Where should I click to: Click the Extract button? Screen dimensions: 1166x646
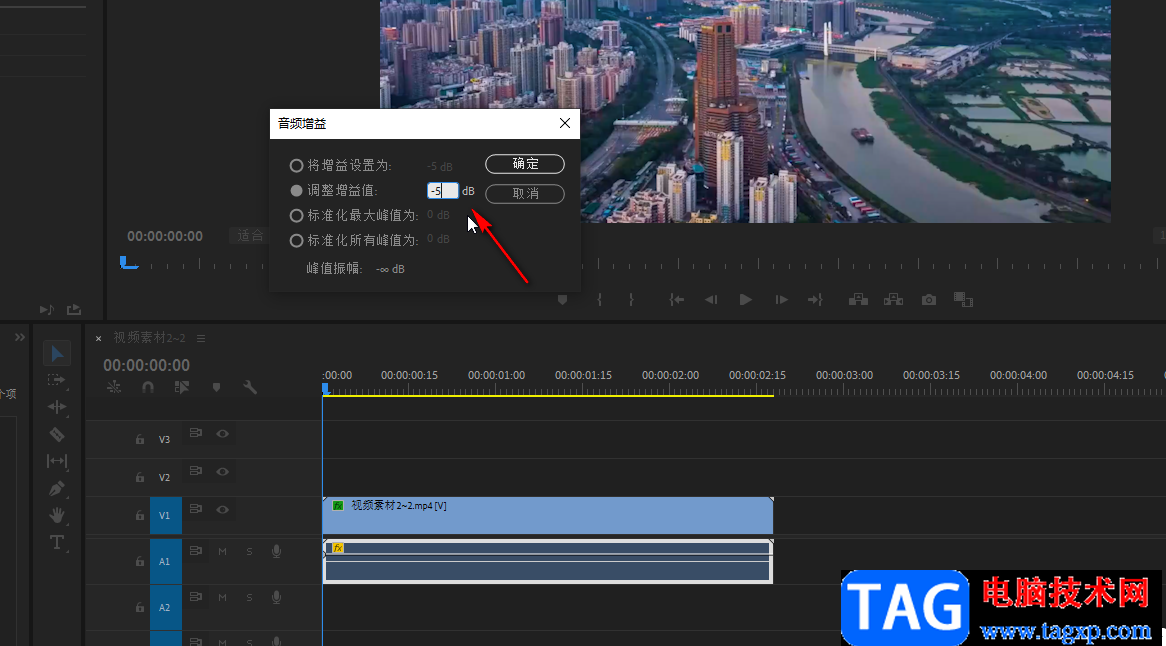point(893,300)
